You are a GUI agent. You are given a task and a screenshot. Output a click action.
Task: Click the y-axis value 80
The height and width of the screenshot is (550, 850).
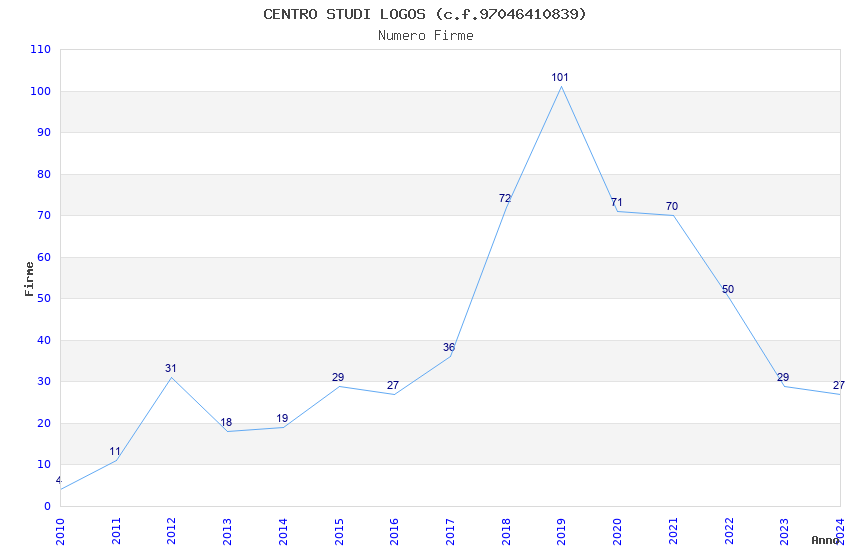click(x=44, y=174)
